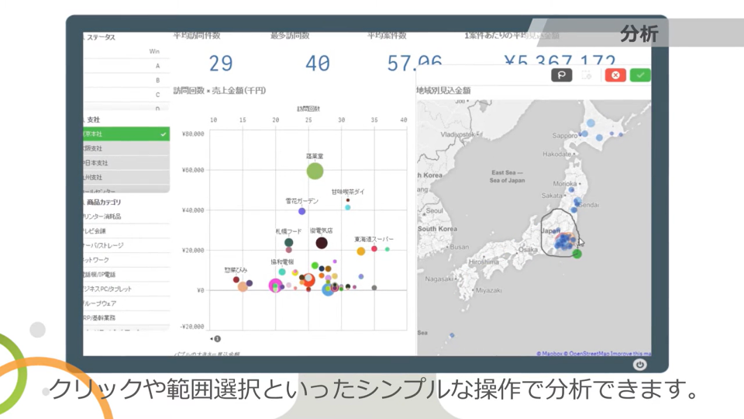The image size is (744, 419).
Task: Select ビジネスPC/タブレット product category
Action: tap(126, 289)
